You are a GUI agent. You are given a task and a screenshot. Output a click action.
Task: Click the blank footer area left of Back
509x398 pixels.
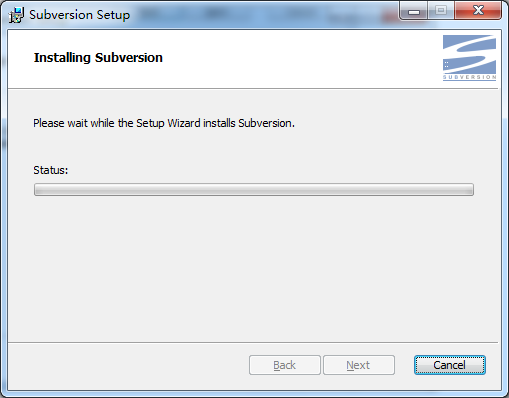[128, 366]
